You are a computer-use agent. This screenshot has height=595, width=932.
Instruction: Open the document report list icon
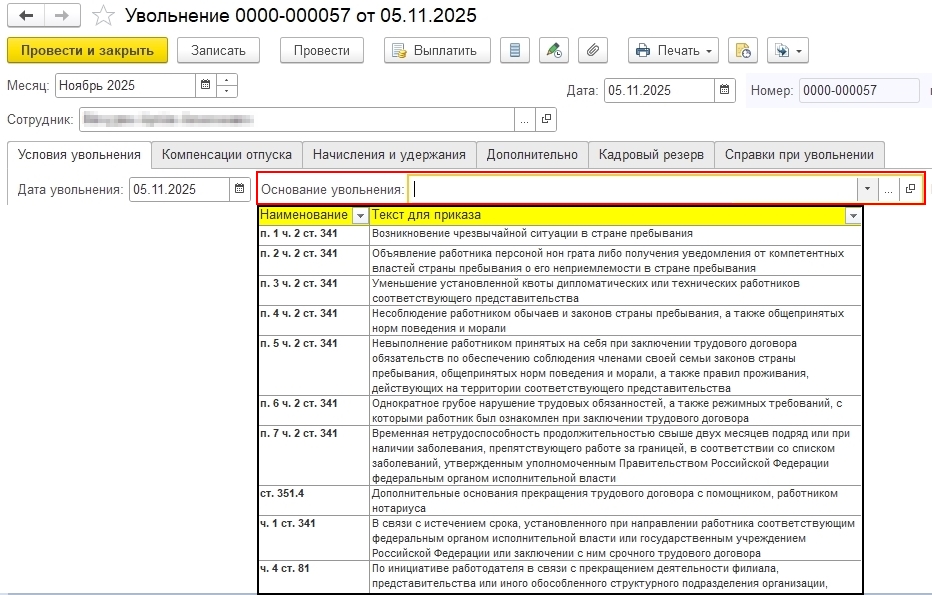515,51
